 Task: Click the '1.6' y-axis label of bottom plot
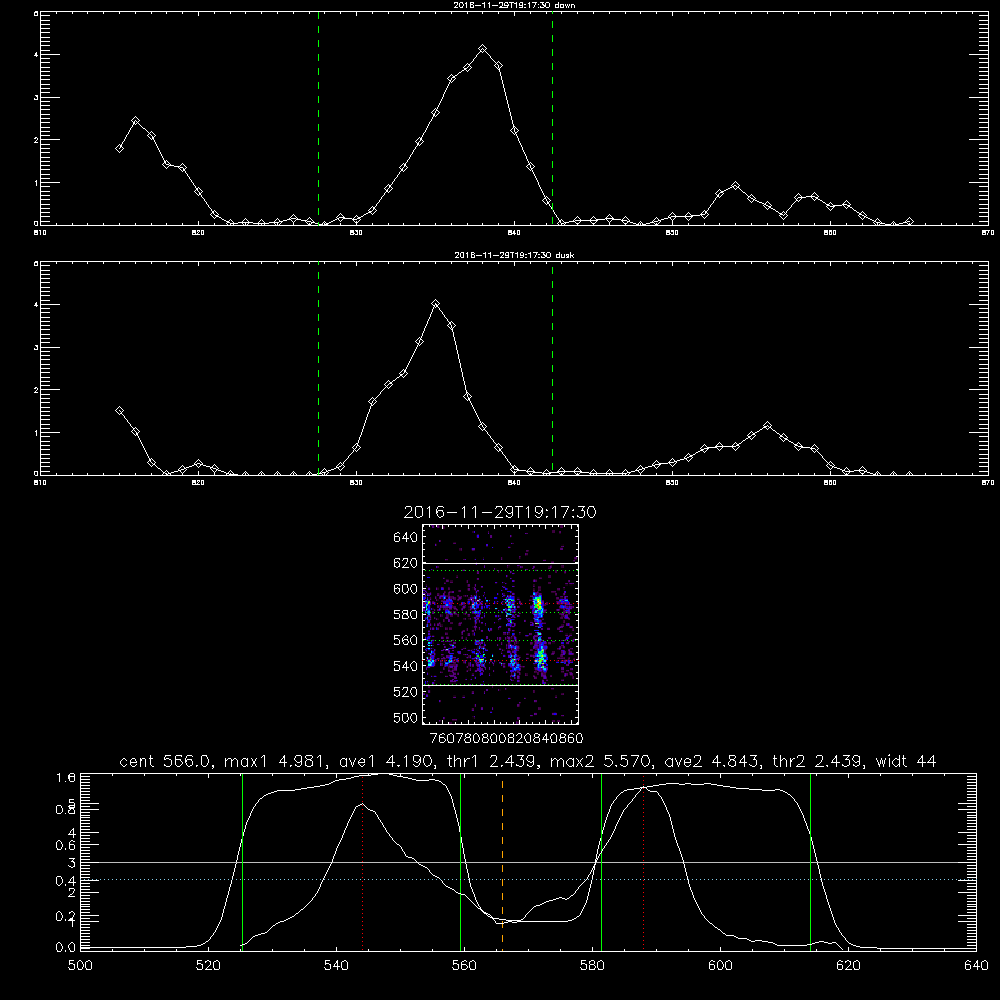click(x=66, y=778)
